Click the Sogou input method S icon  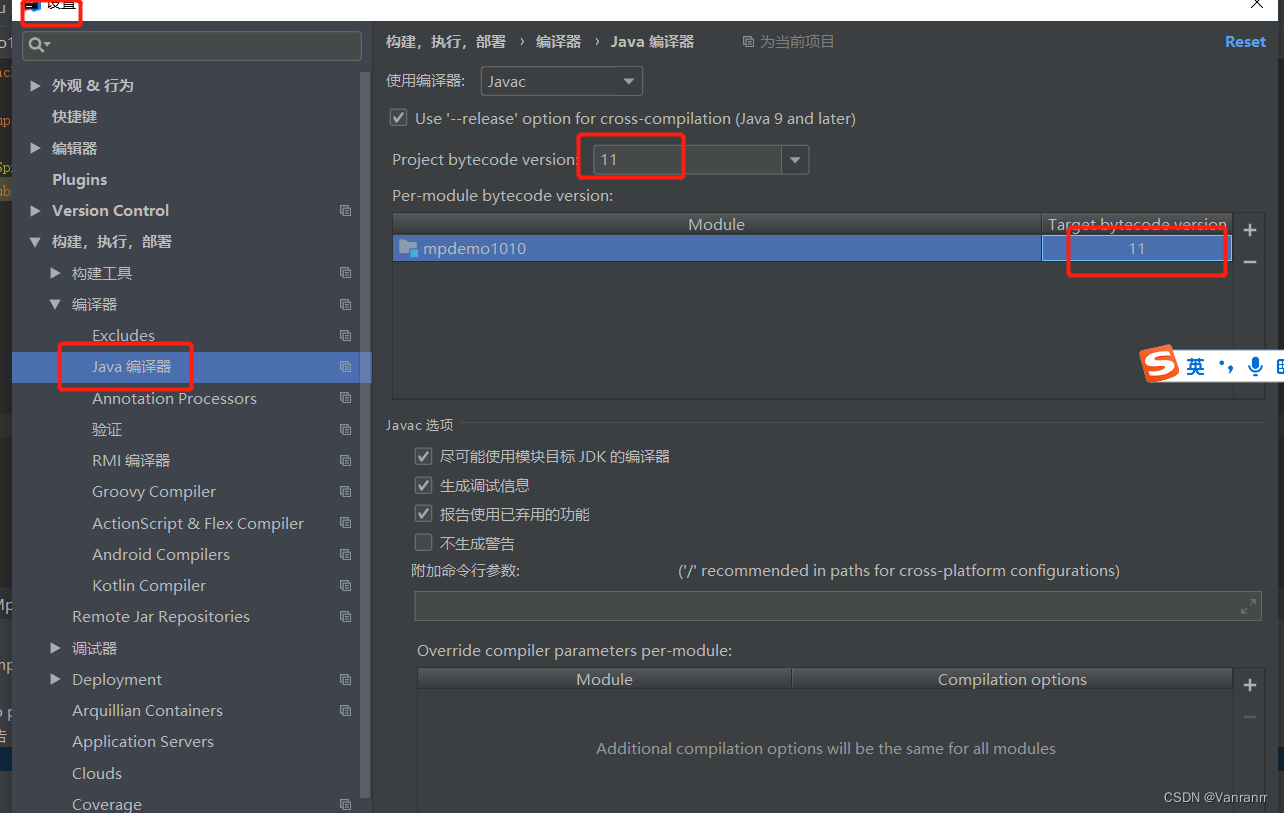coord(1160,365)
